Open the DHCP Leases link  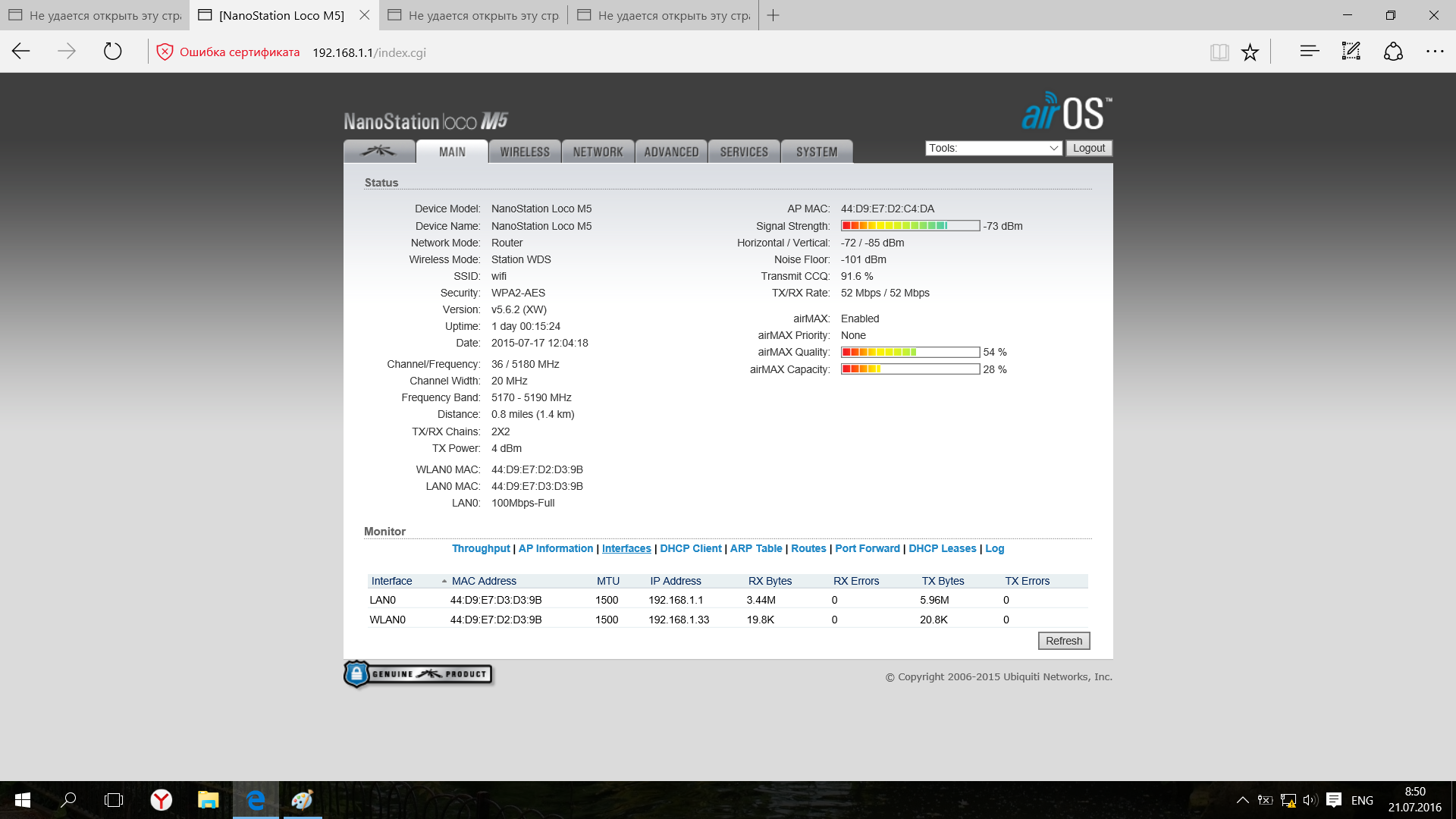942,548
